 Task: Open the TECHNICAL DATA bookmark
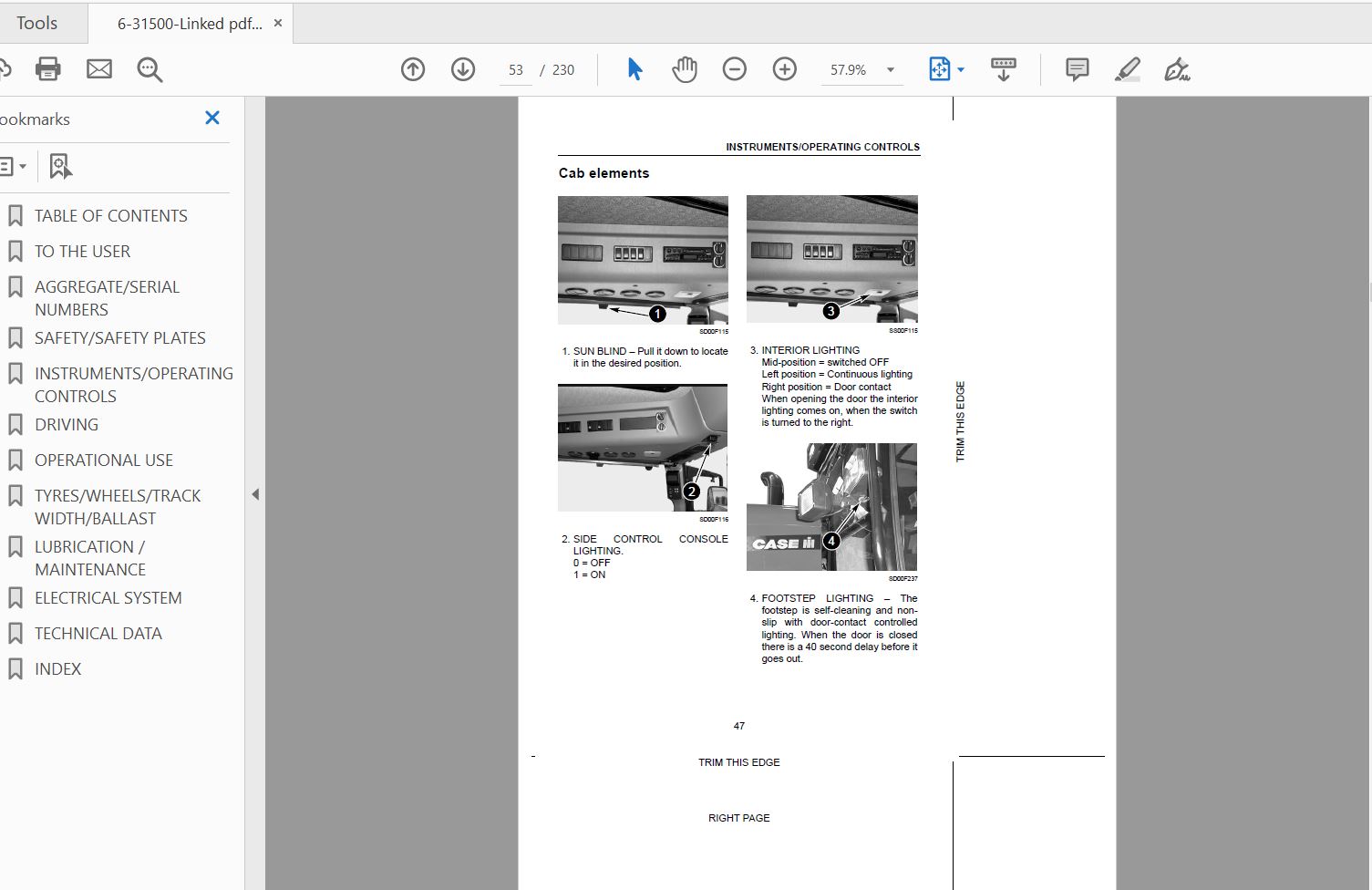pos(98,634)
